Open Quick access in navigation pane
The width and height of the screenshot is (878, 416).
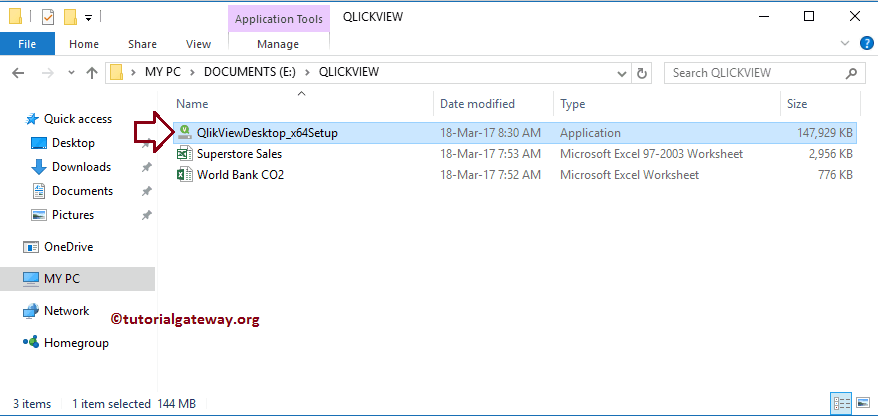point(78,119)
